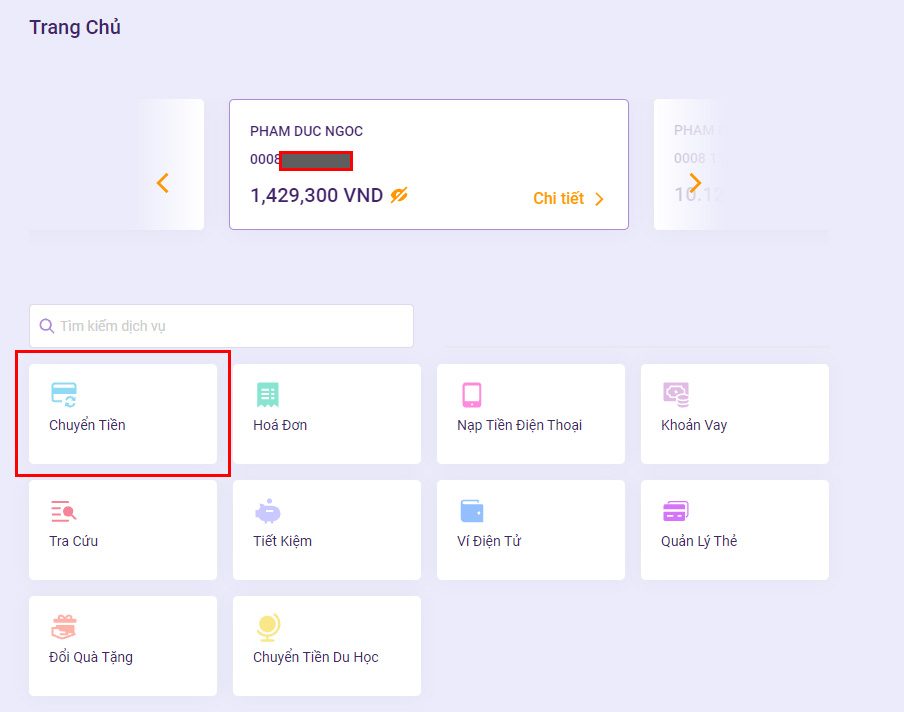904x712 pixels.
Task: Go to next account with right arrow
Action: coord(695,182)
